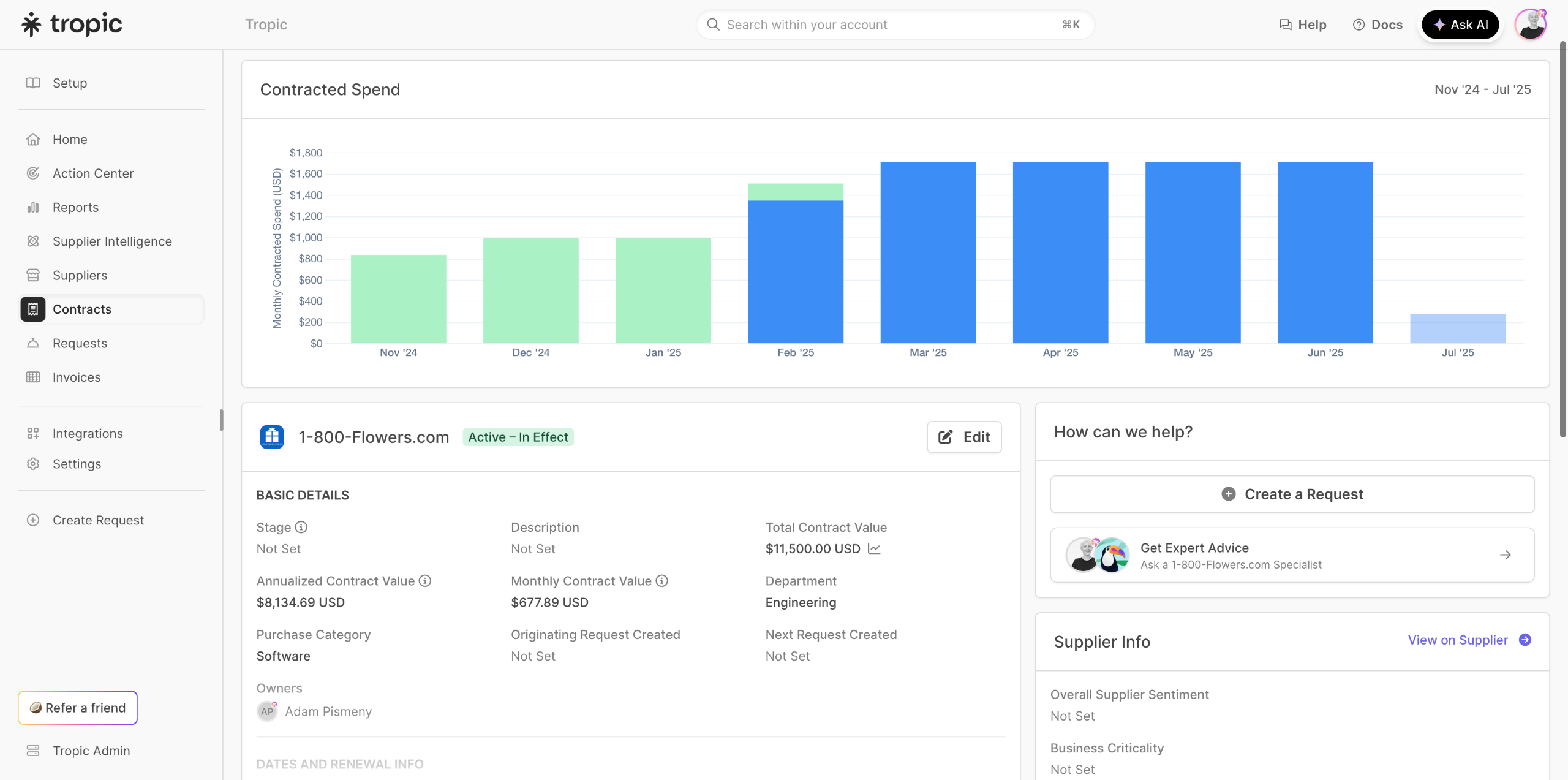Open Supplier Intelligence in the sidebar
This screenshot has width=1568, height=780.
[112, 241]
